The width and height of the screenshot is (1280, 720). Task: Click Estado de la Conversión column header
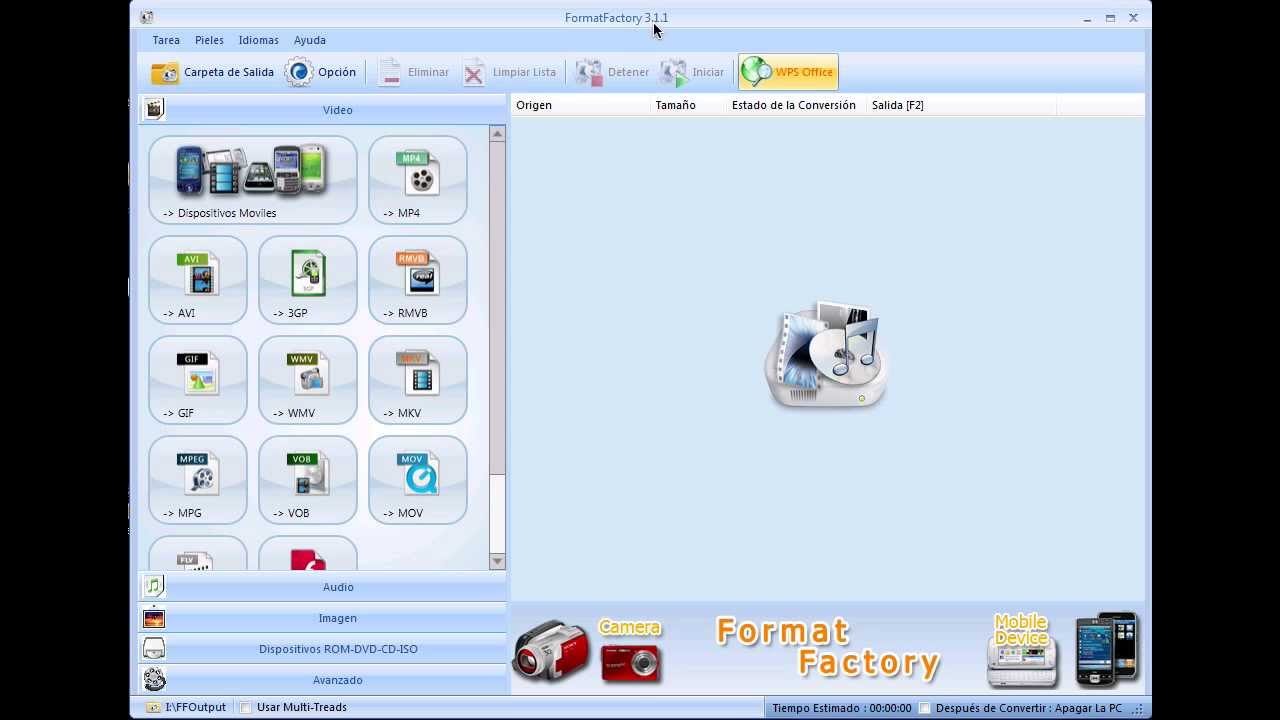pos(796,105)
